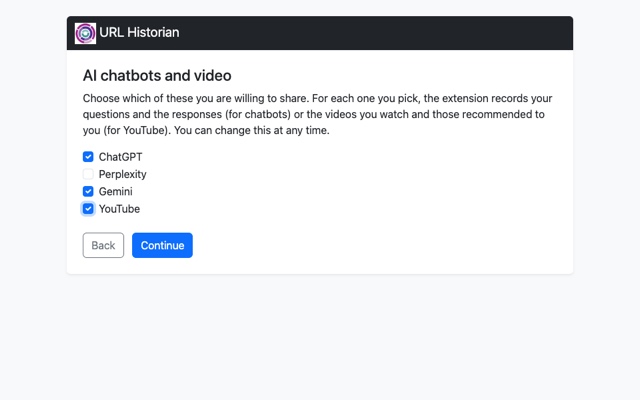Enable the Perplexity checkbox

pyautogui.click(x=88, y=174)
